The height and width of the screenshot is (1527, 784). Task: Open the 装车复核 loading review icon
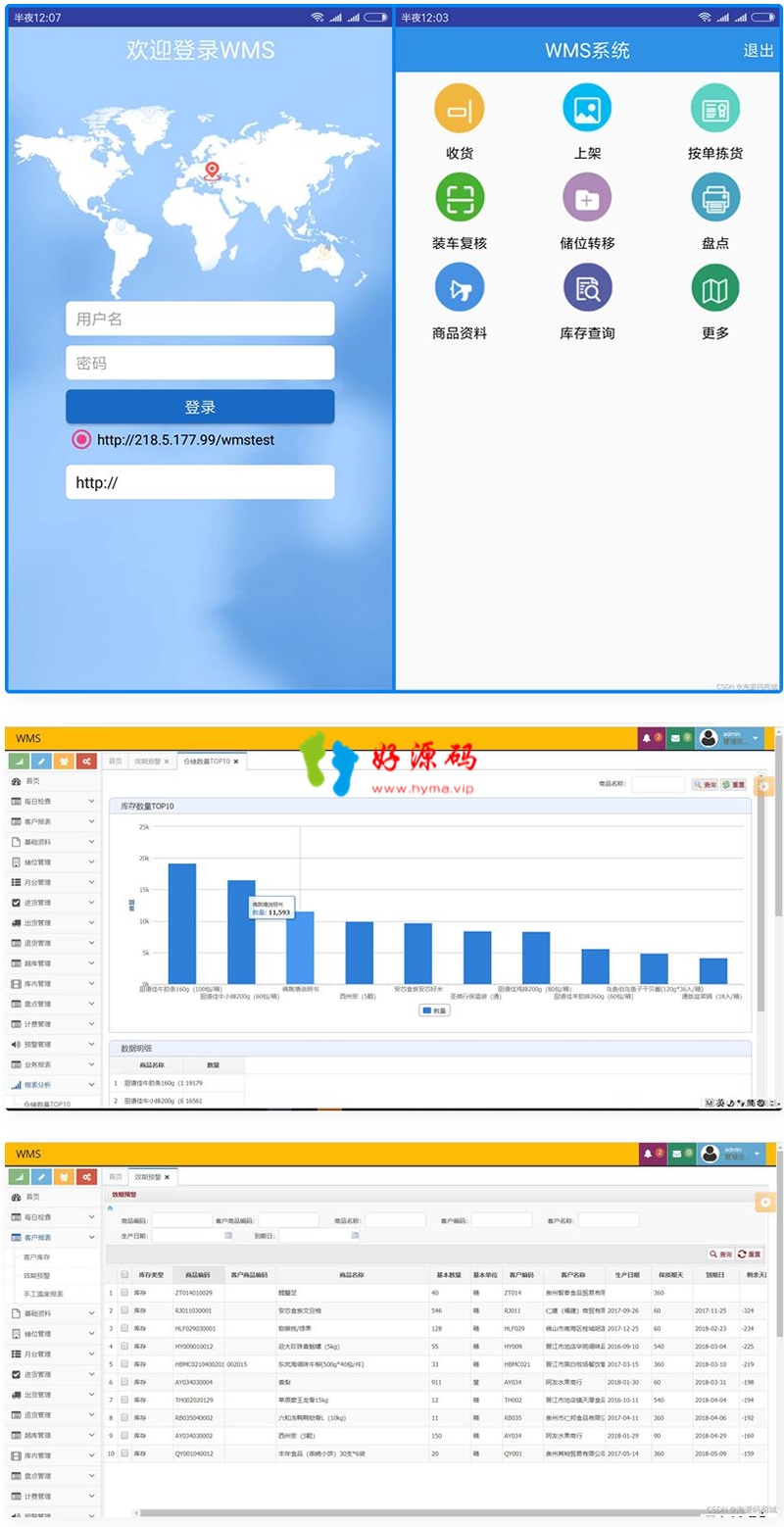(x=459, y=197)
